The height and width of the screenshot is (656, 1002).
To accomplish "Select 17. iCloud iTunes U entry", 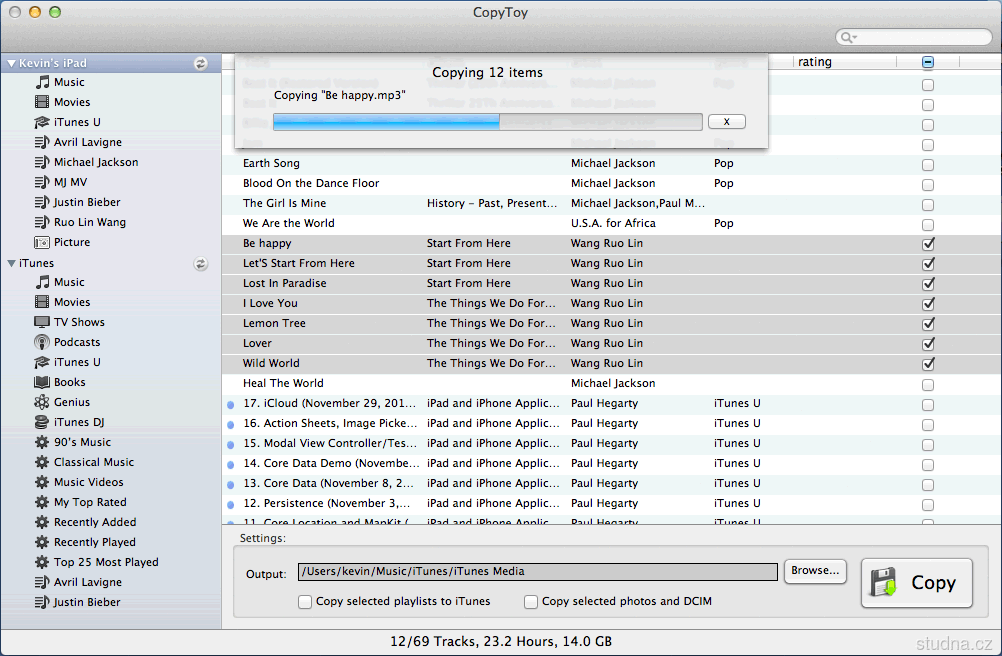I will tap(611, 403).
